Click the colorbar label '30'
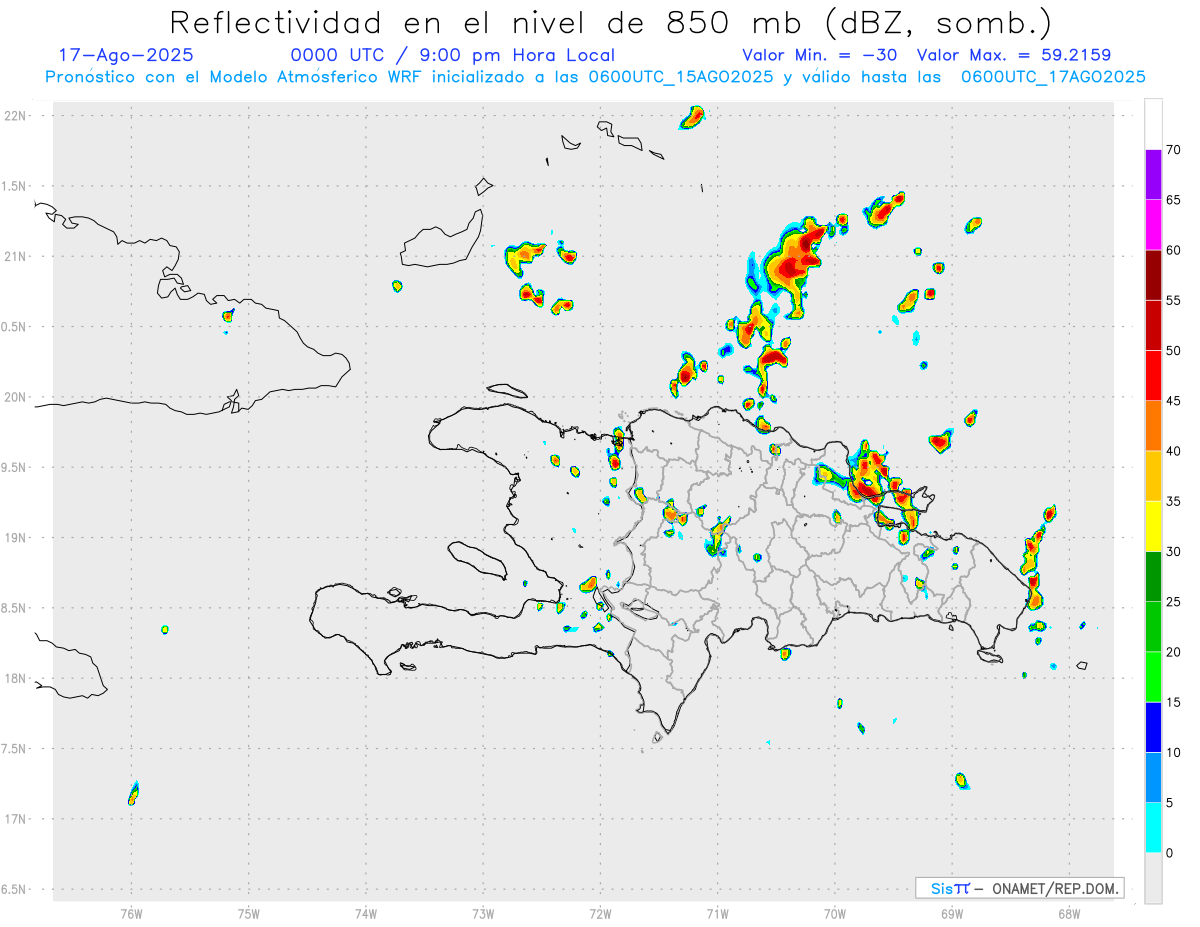This screenshot has height=927, width=1200. coord(1173,552)
